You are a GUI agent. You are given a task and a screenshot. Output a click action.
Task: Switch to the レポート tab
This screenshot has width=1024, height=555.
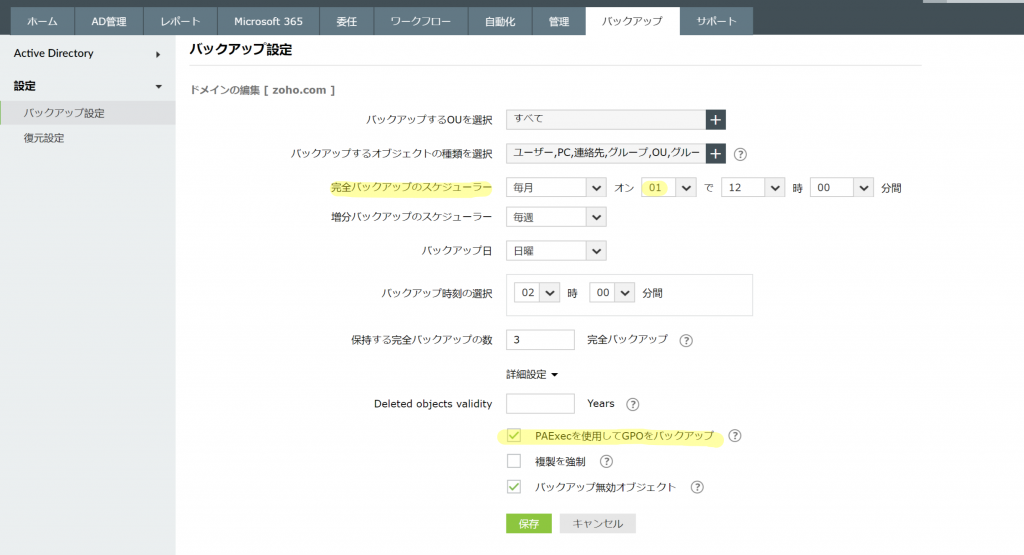click(x=180, y=21)
